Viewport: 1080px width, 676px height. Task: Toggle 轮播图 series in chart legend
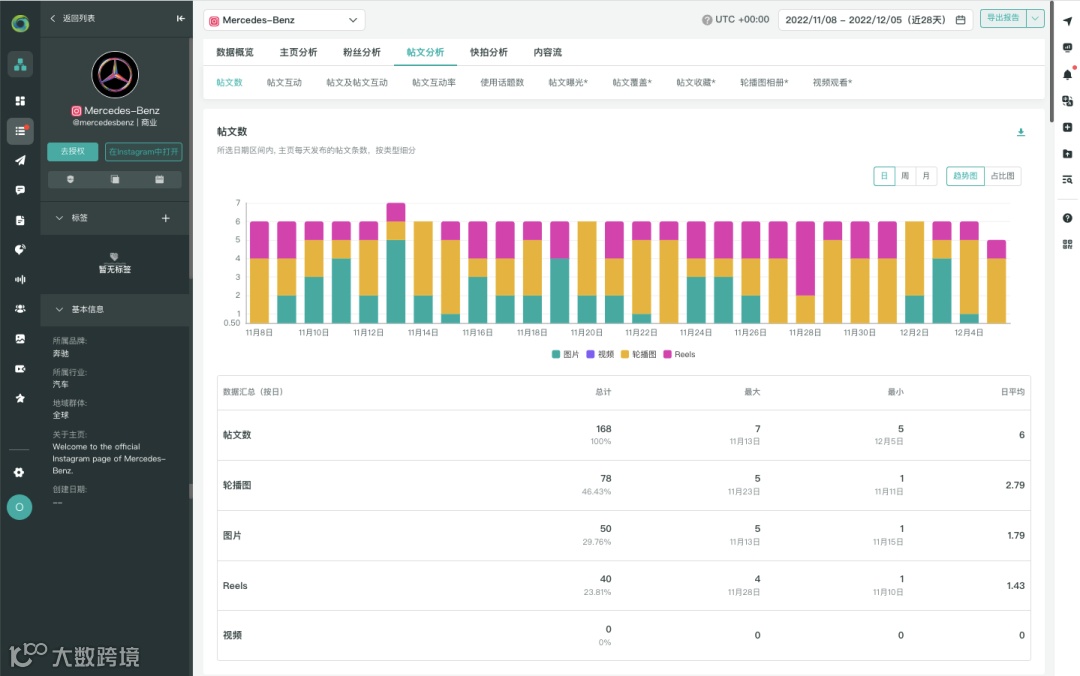[638, 354]
